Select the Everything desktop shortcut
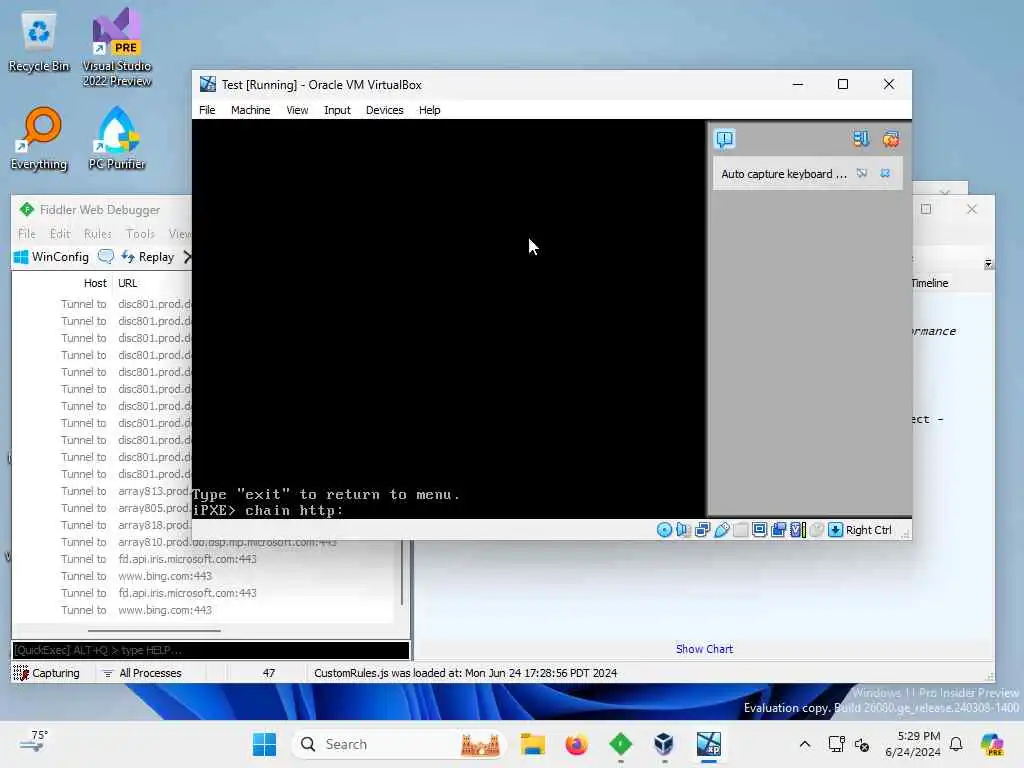 pos(39,138)
